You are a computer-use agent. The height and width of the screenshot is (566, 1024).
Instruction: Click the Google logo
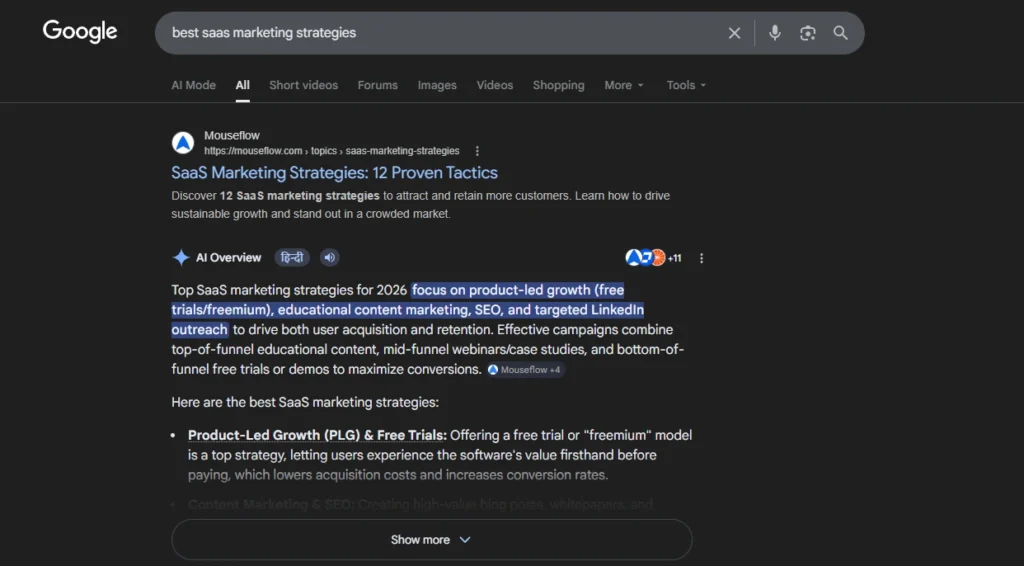tap(80, 31)
